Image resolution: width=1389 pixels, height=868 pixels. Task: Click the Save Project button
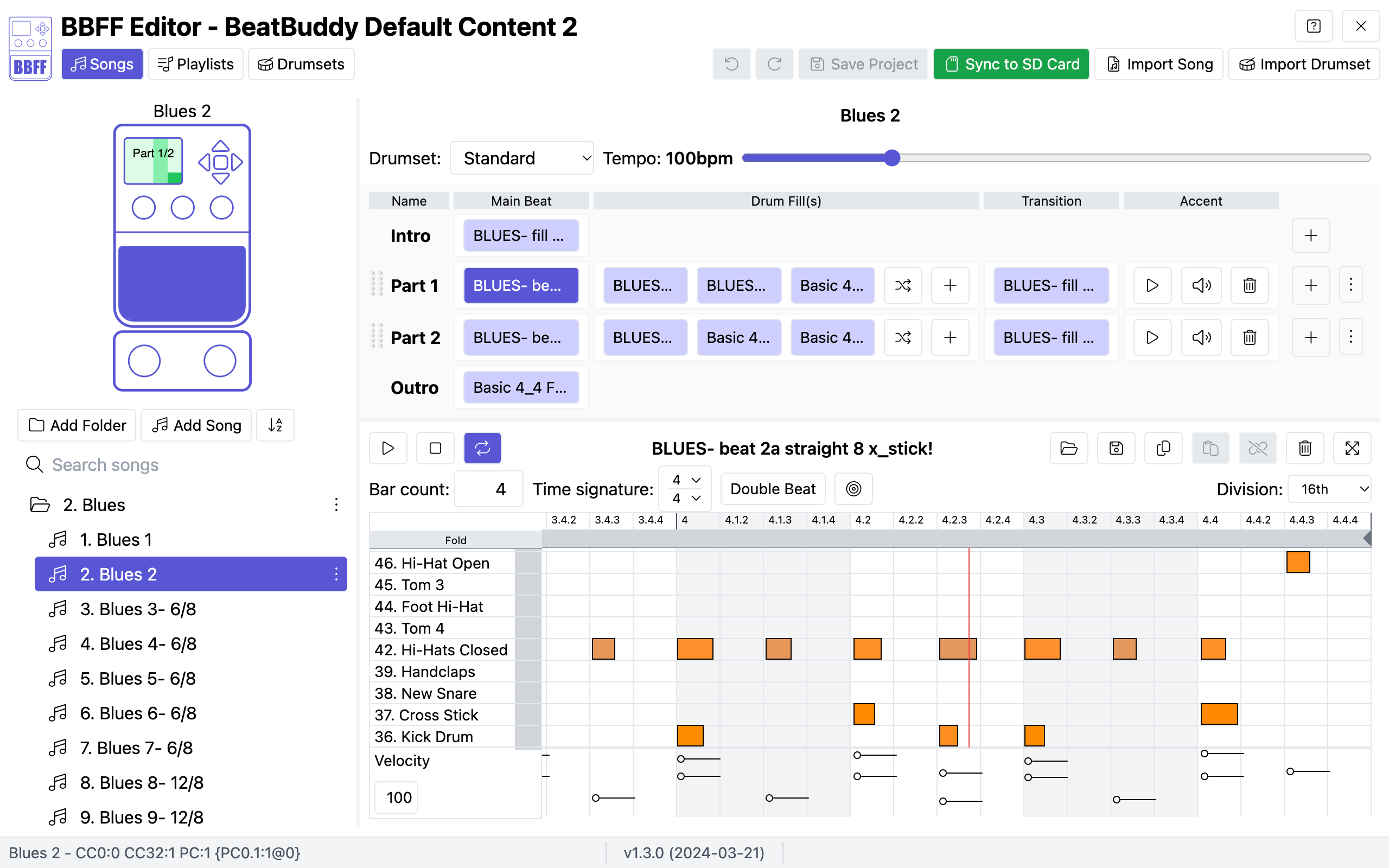coord(863,63)
